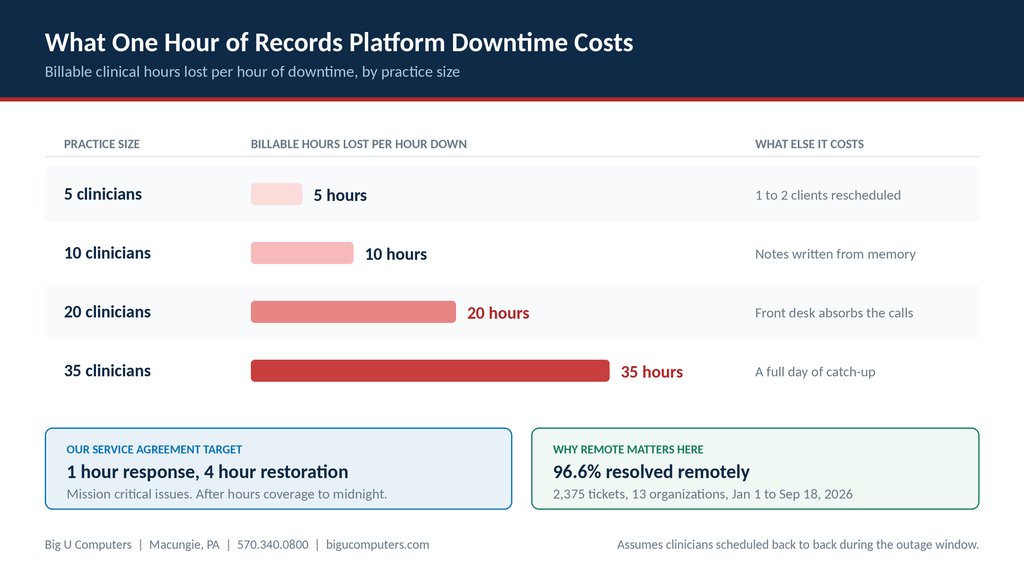The width and height of the screenshot is (1024, 576).
Task: Click the '10 hours' value label
Action: pyautogui.click(x=396, y=253)
